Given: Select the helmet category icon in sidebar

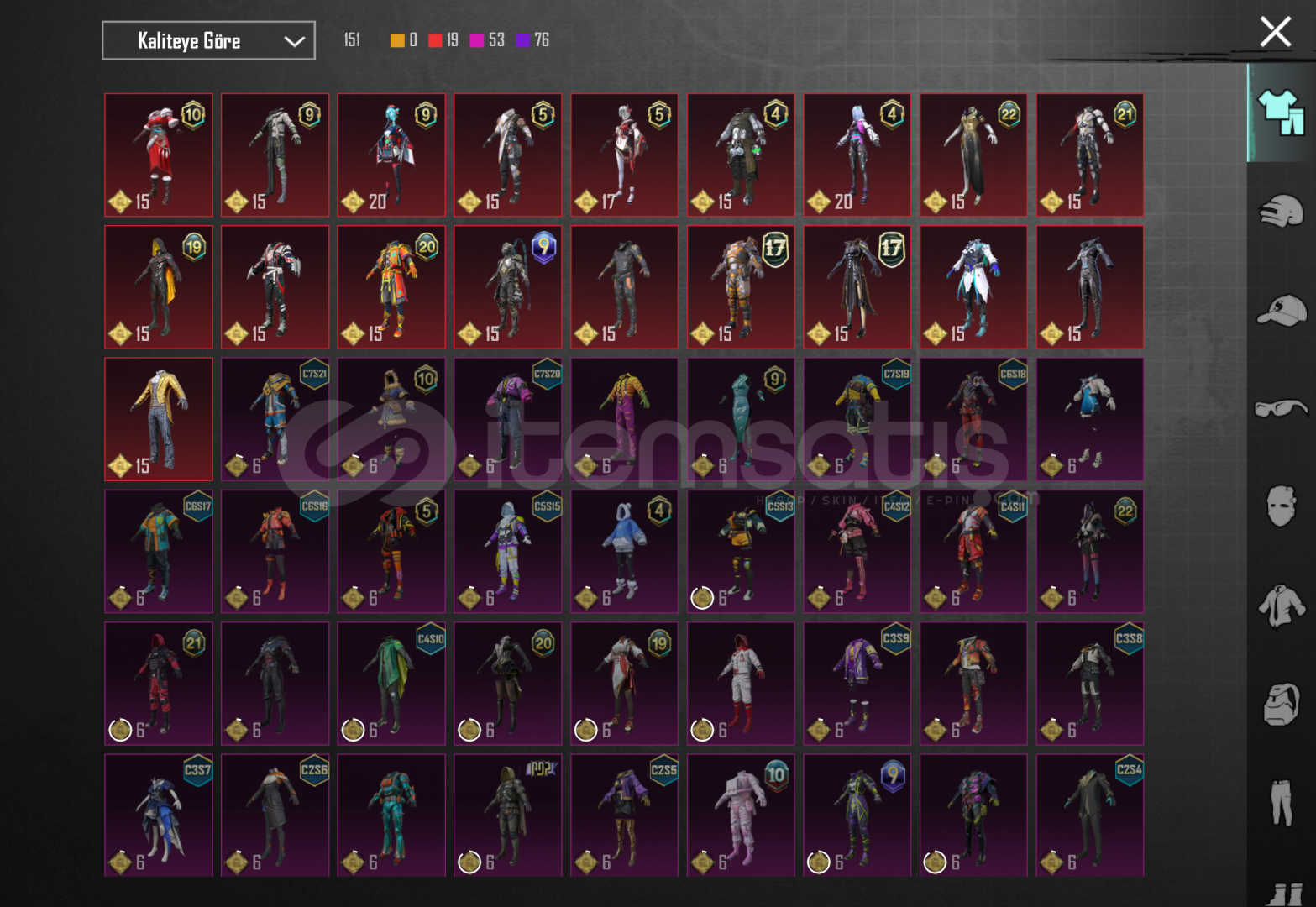Looking at the screenshot, I should point(1281,211).
